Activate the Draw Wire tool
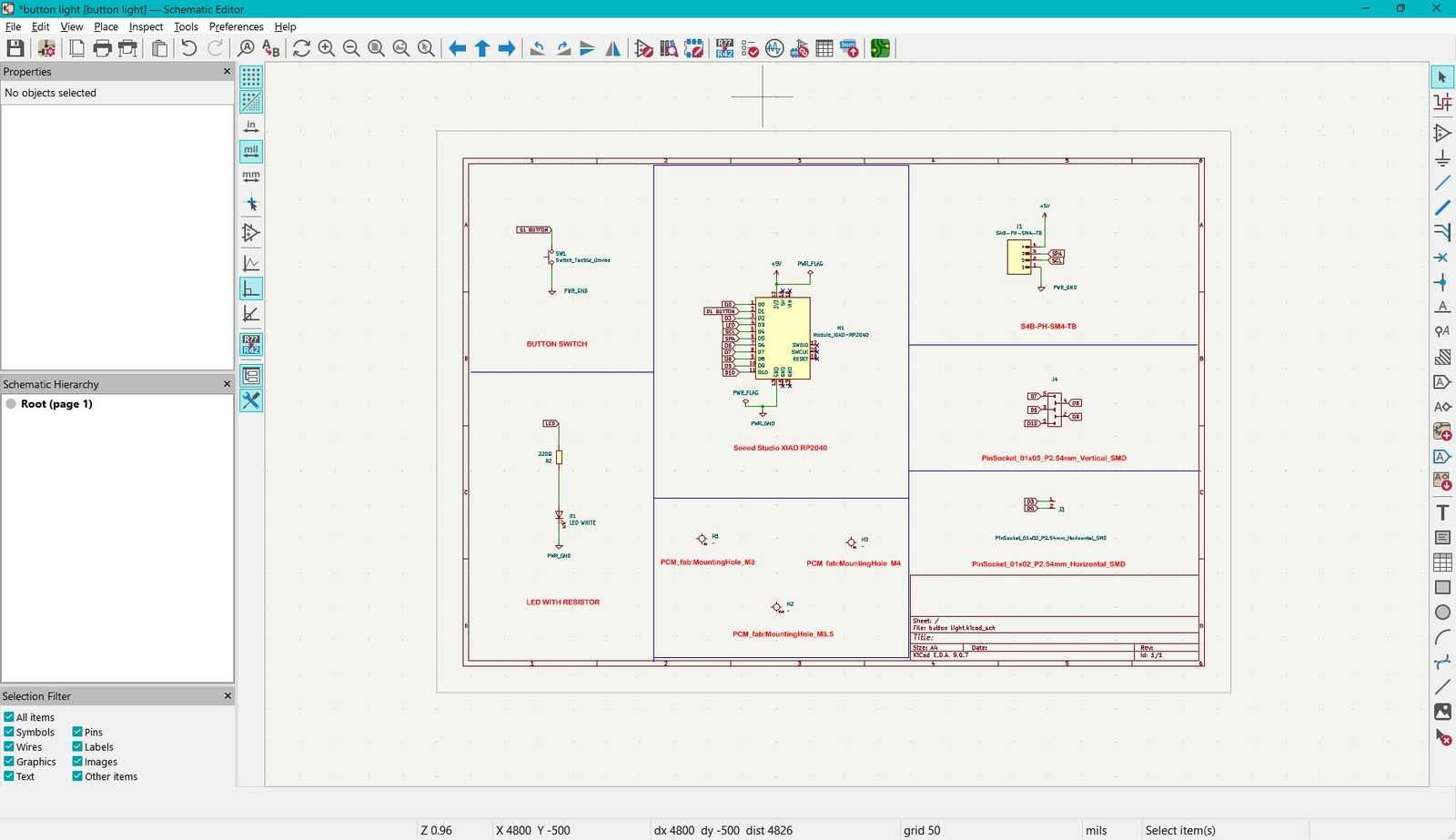Viewport: 1456px width, 840px height. click(1442, 183)
